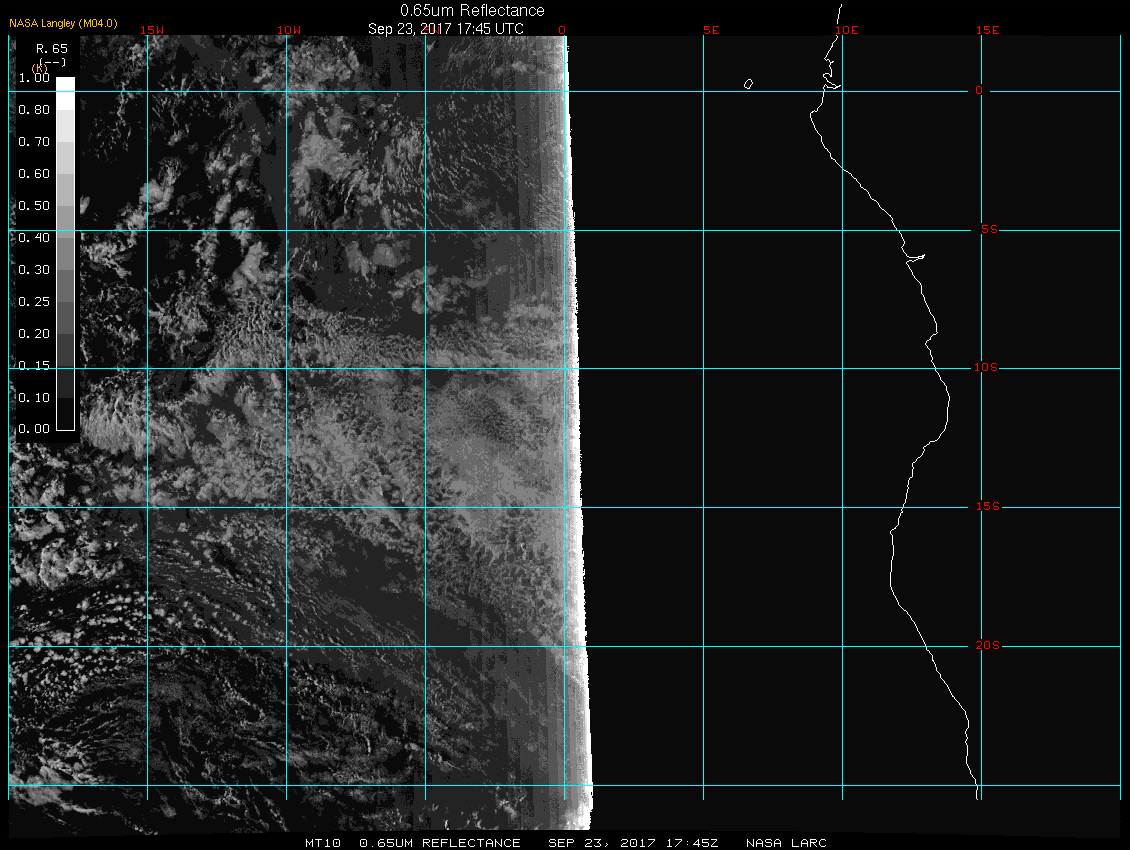Click the small island outline near 5E

[748, 84]
